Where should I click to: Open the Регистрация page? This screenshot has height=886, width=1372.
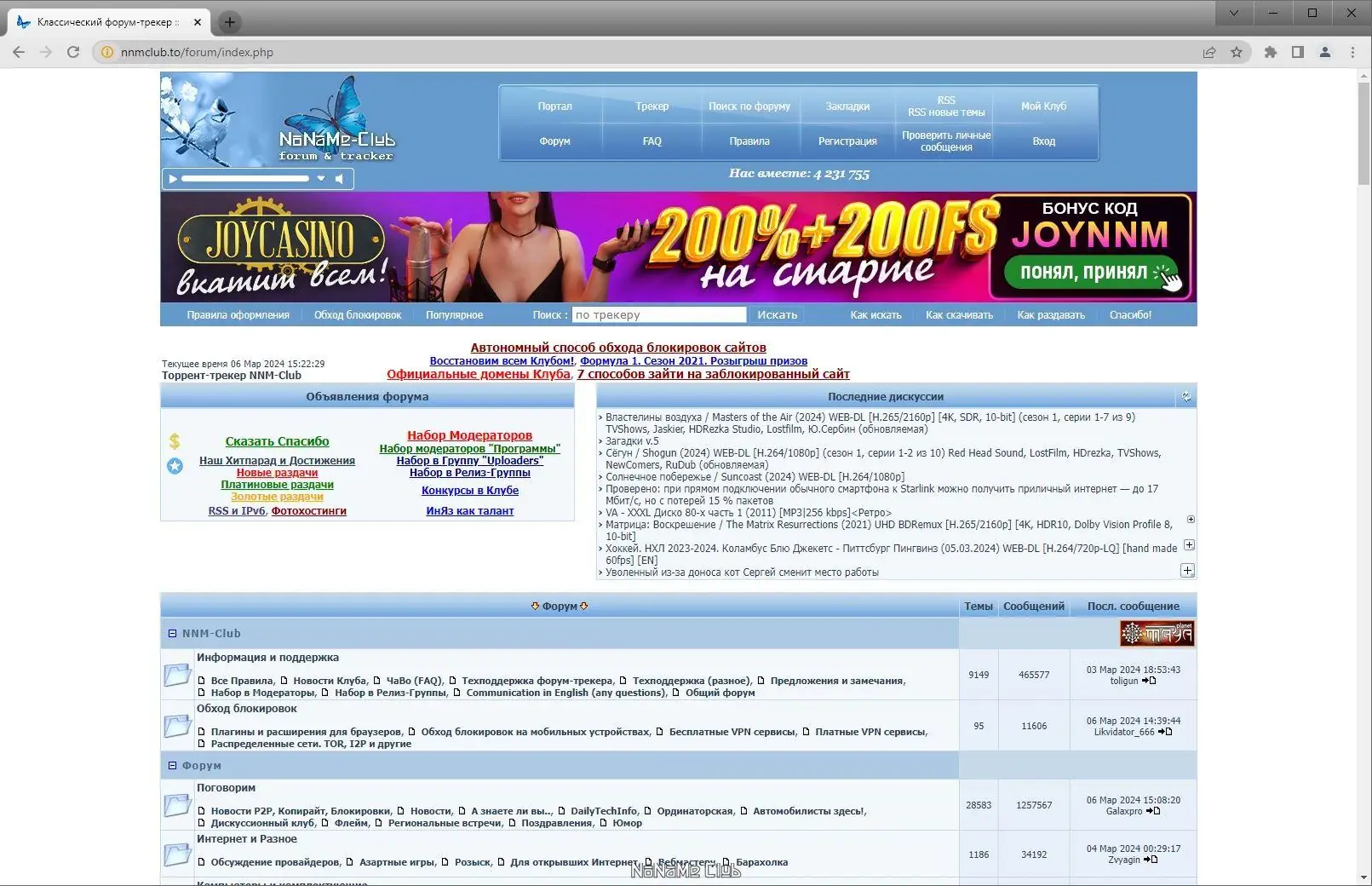point(847,141)
